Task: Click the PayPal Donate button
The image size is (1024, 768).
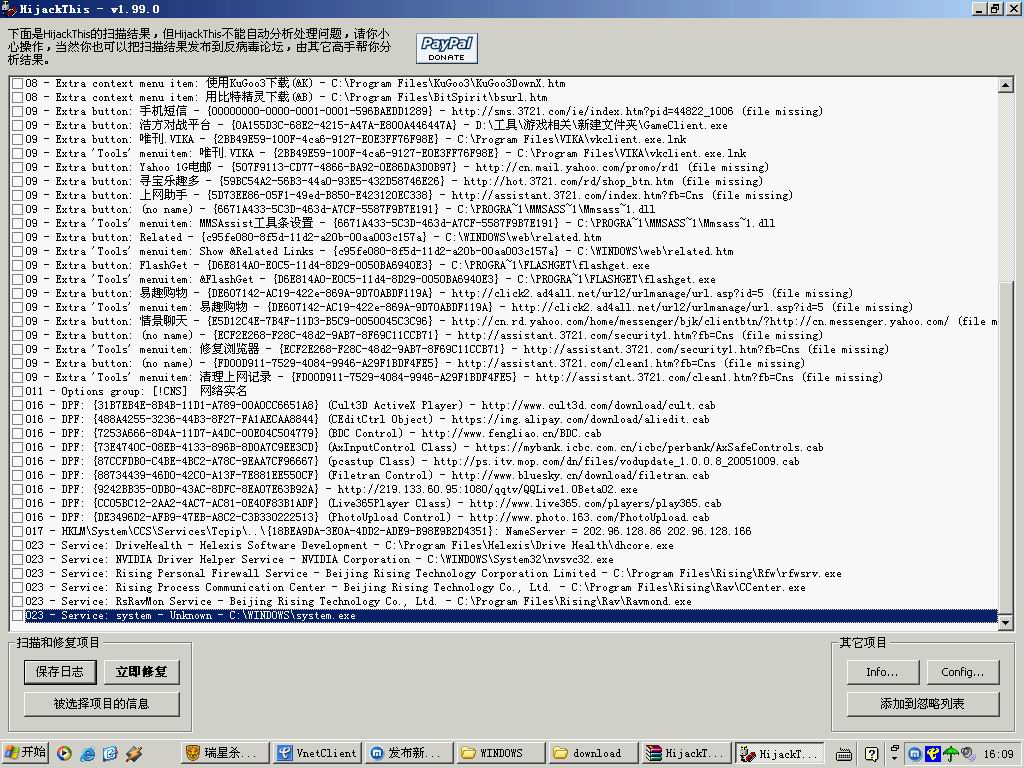Action: pyautogui.click(x=447, y=48)
